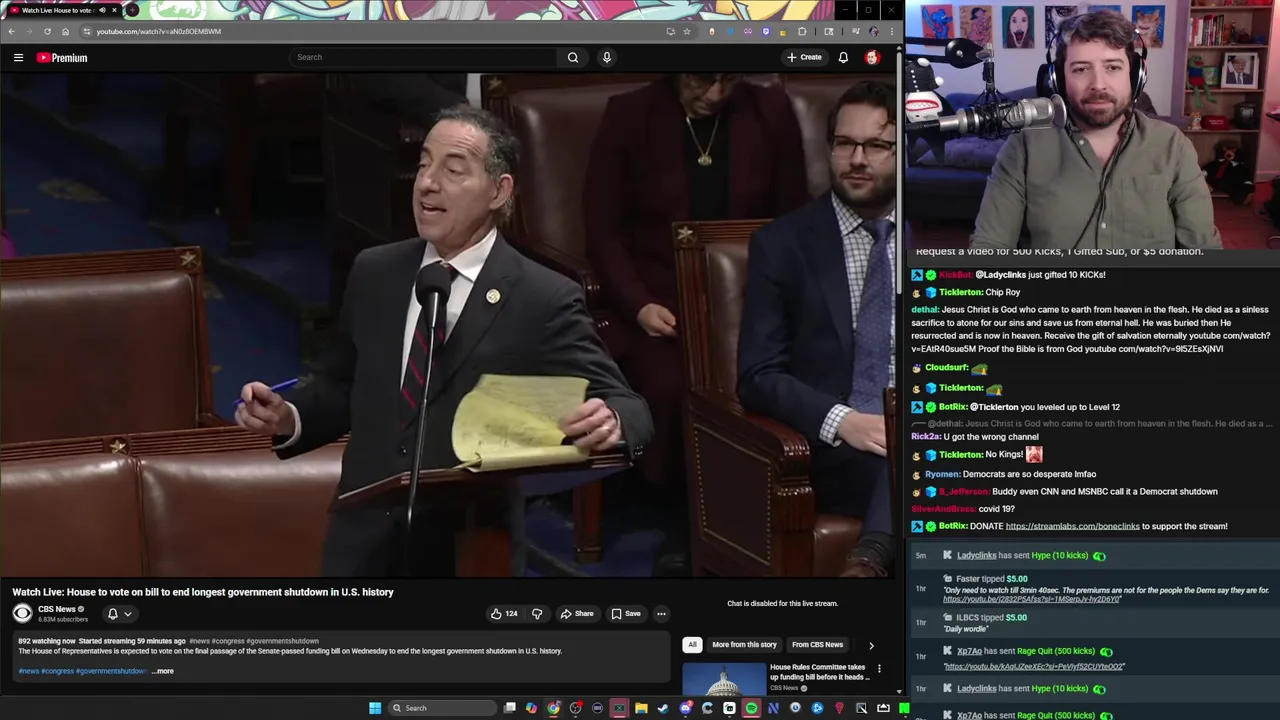The height and width of the screenshot is (720, 1280).
Task: Show more filter chips with the right arrow
Action: click(871, 645)
